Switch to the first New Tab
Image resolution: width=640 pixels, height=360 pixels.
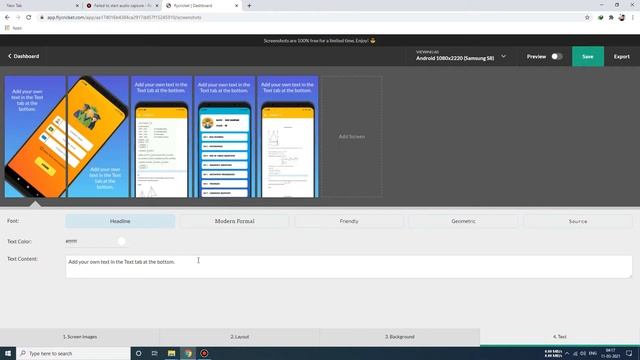click(x=41, y=6)
